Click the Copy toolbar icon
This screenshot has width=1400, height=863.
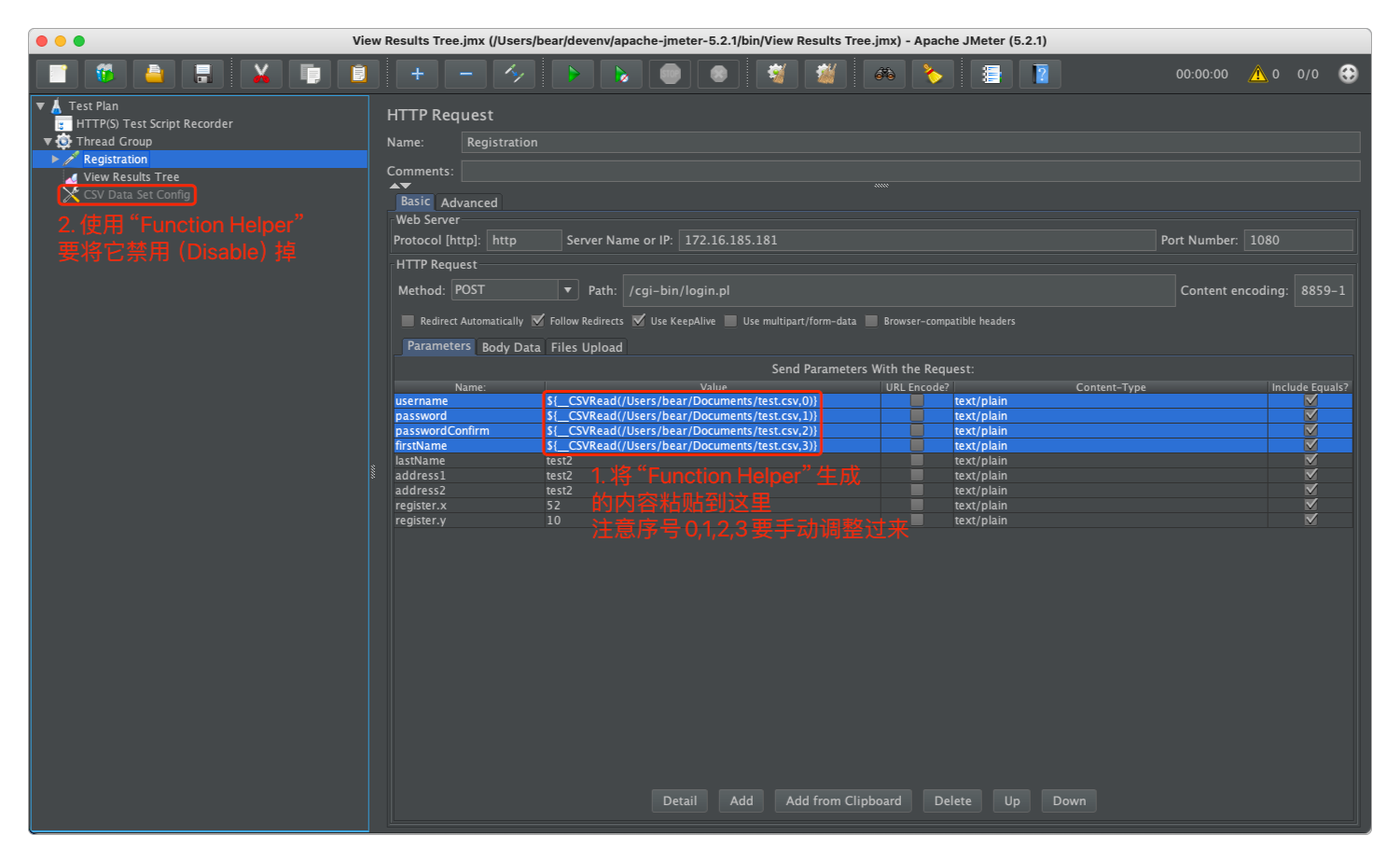point(310,74)
